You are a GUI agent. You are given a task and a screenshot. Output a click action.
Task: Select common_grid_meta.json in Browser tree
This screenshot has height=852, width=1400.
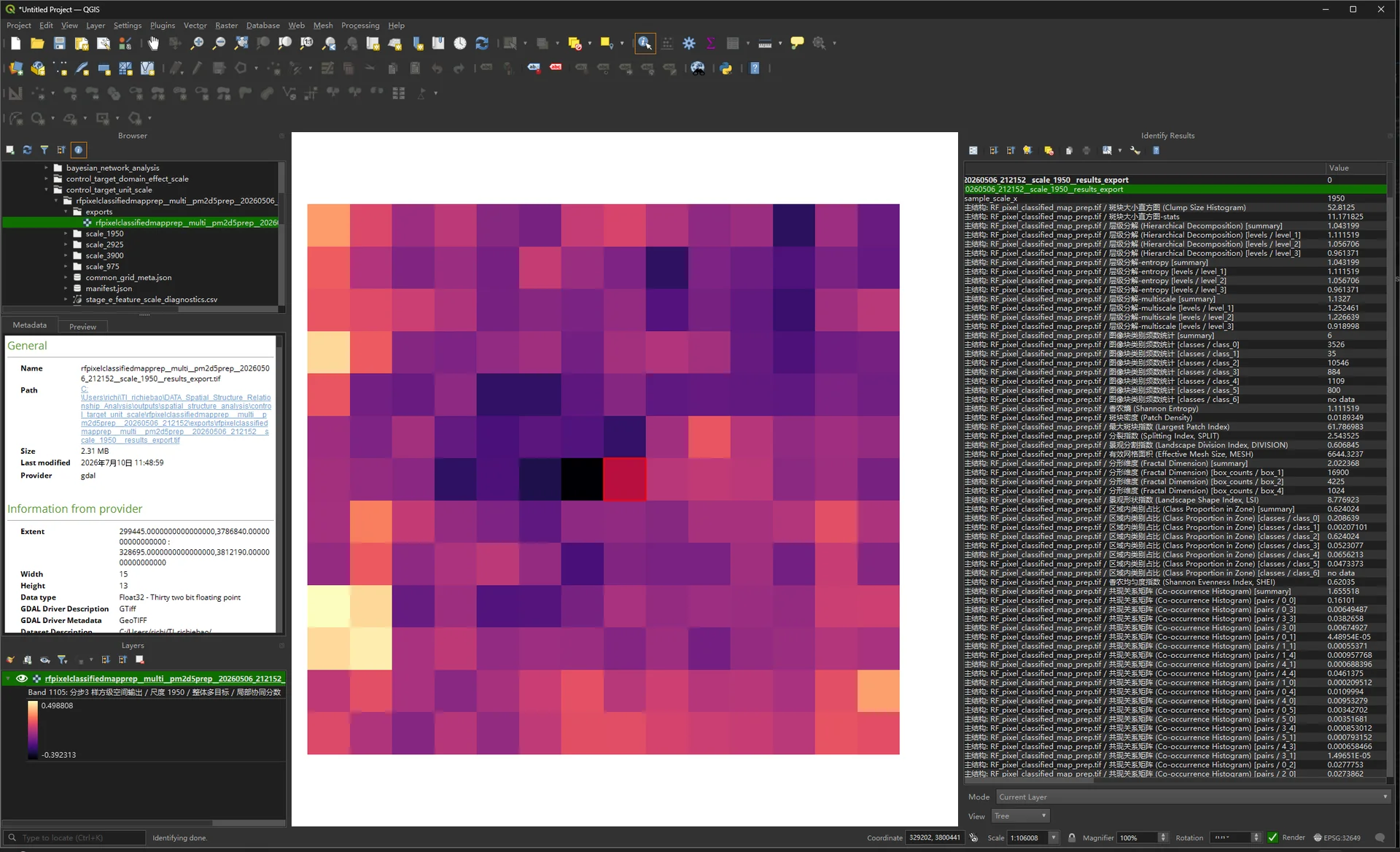pos(128,278)
